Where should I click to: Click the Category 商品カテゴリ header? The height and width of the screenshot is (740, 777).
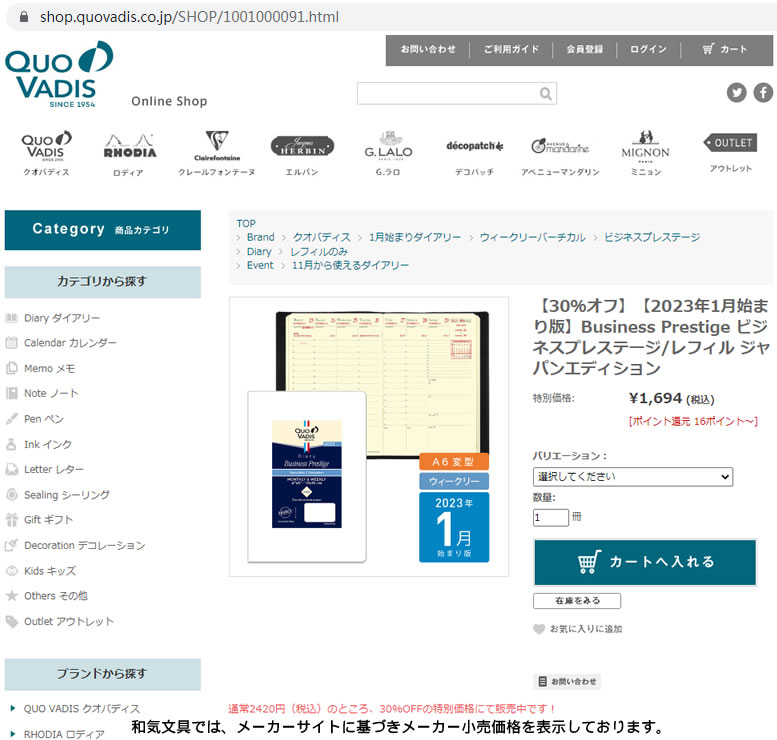point(103,230)
